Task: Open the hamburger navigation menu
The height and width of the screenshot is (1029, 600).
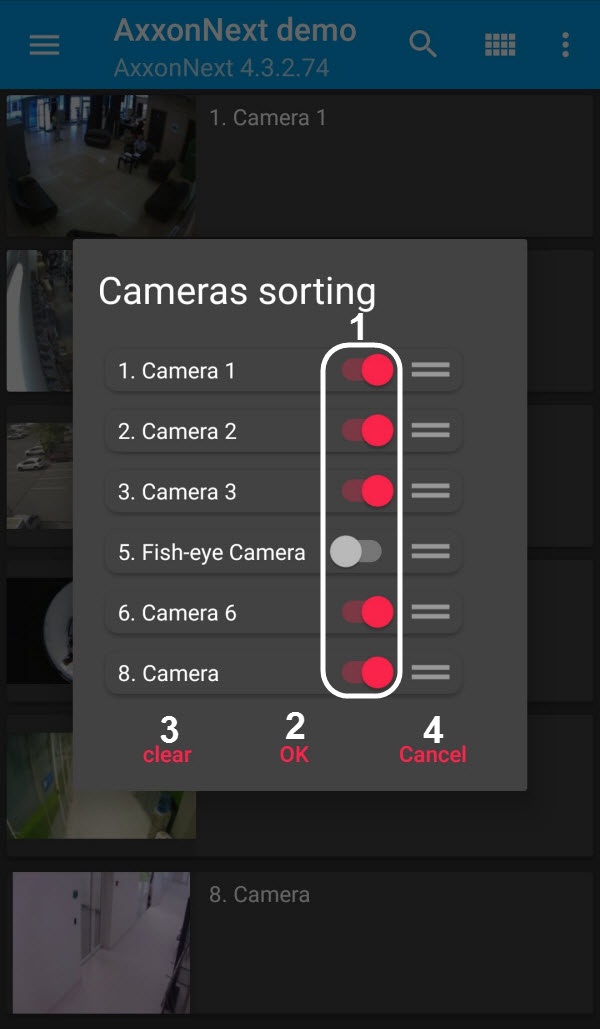Action: click(x=44, y=45)
